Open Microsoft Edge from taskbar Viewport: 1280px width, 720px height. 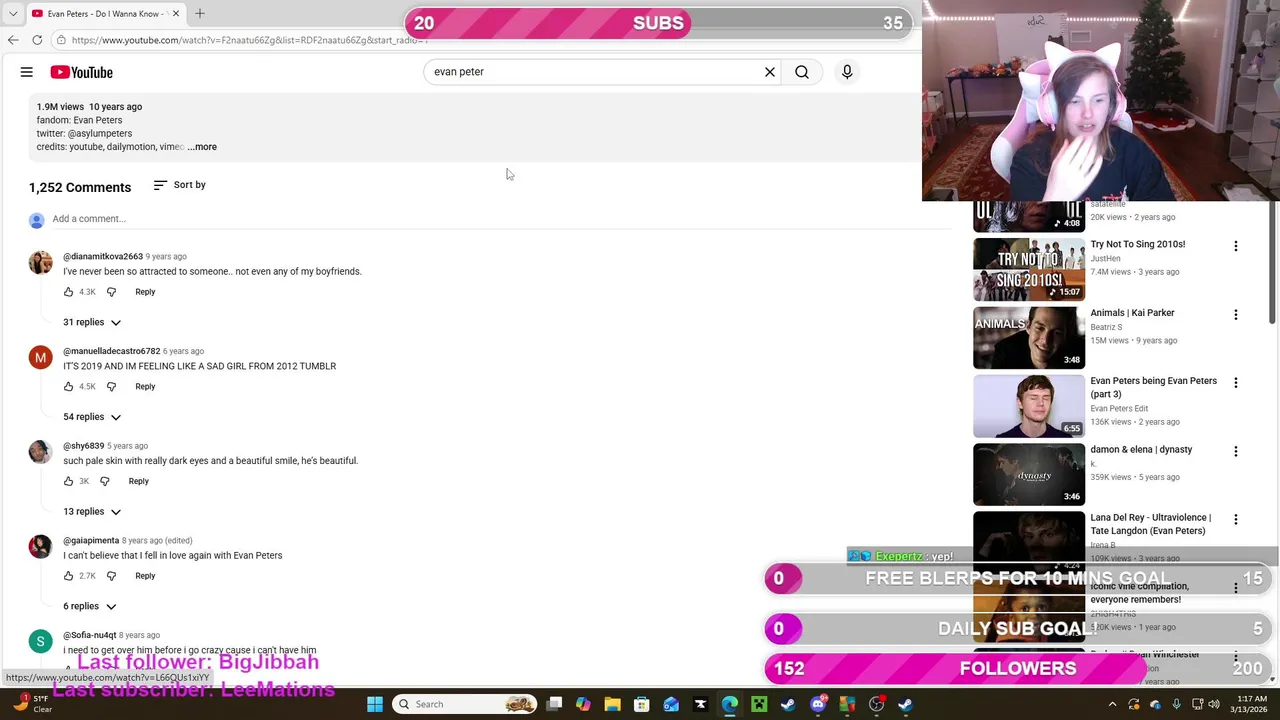pyautogui.click(x=730, y=704)
